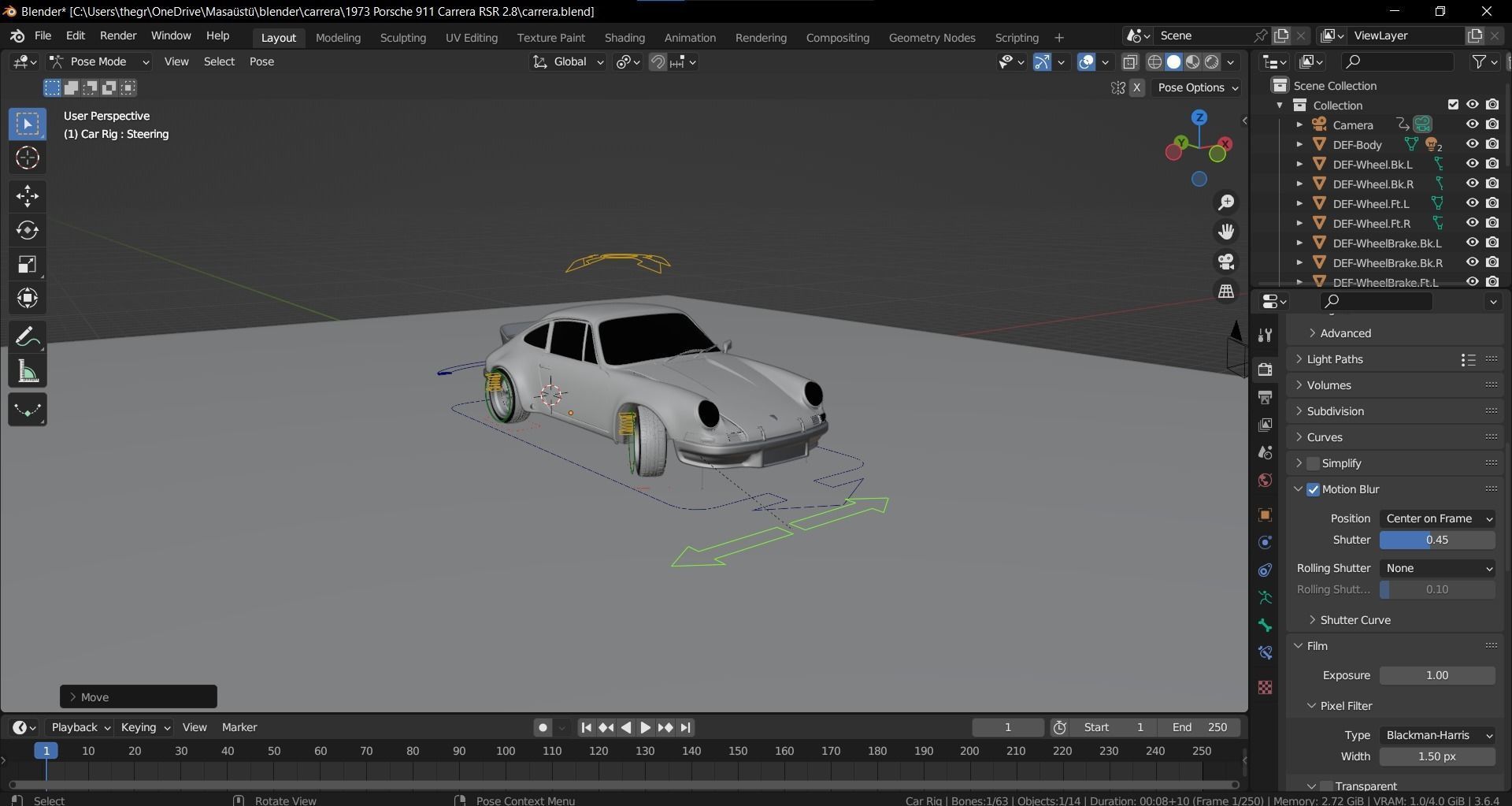Activate the 3D Cursor tool

[28, 158]
